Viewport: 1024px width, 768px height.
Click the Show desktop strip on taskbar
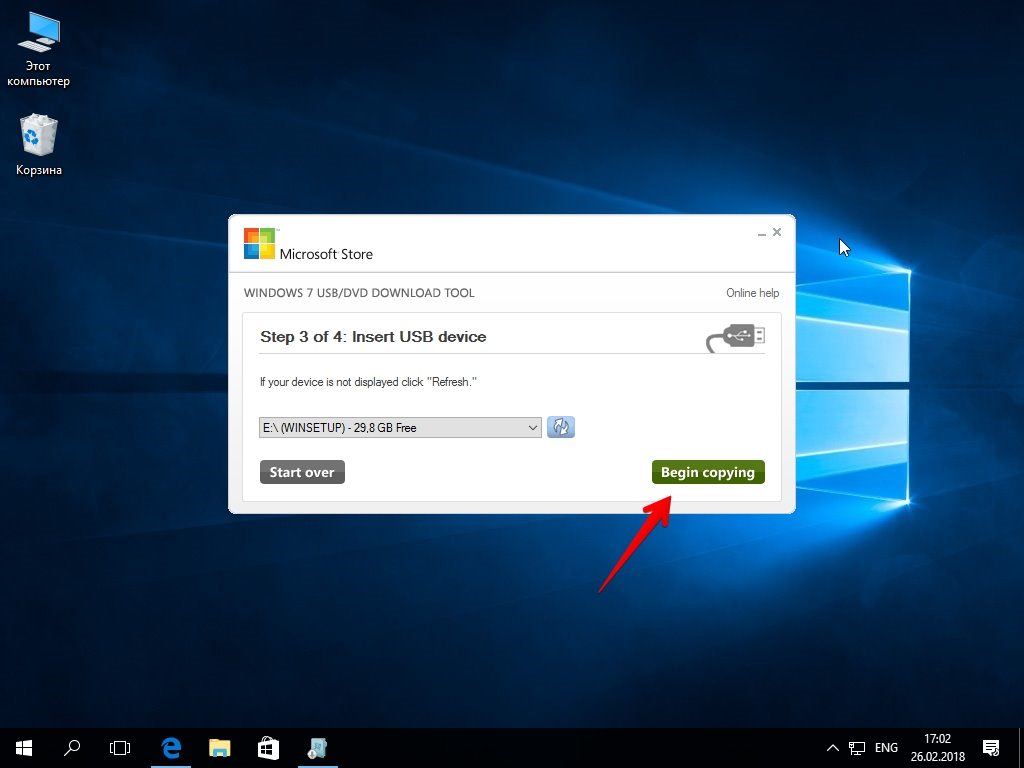point(1021,748)
